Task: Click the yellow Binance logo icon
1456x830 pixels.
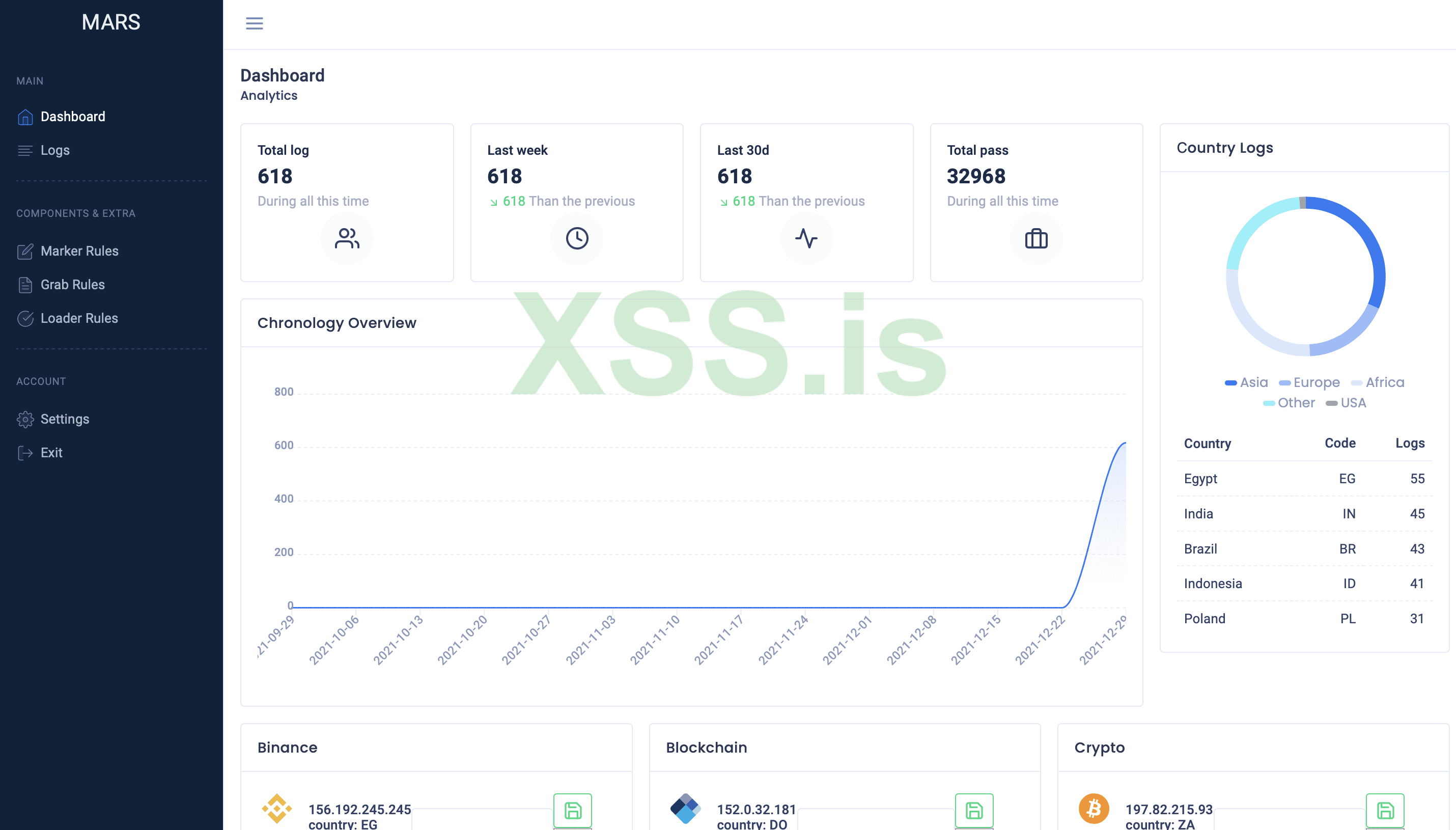Action: (277, 808)
